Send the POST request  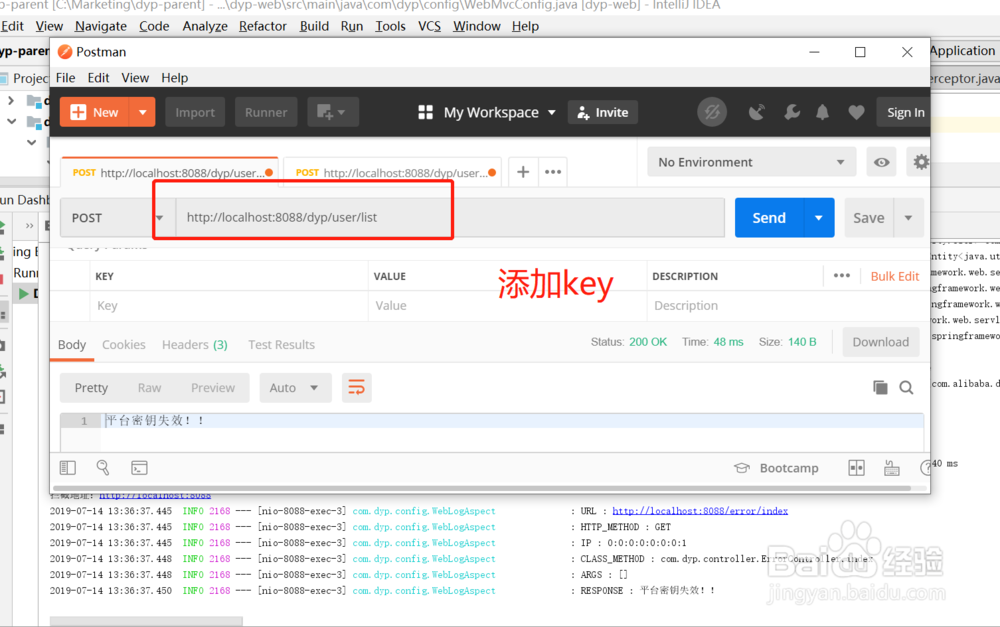point(769,218)
